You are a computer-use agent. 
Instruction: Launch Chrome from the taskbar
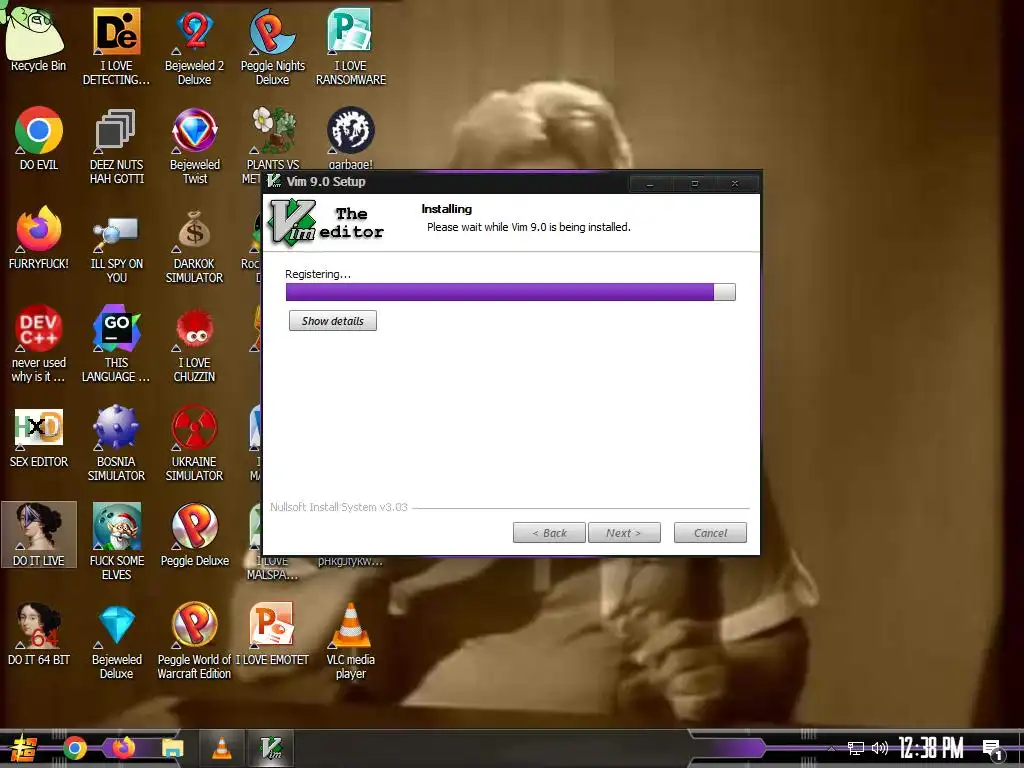pyautogui.click(x=74, y=748)
